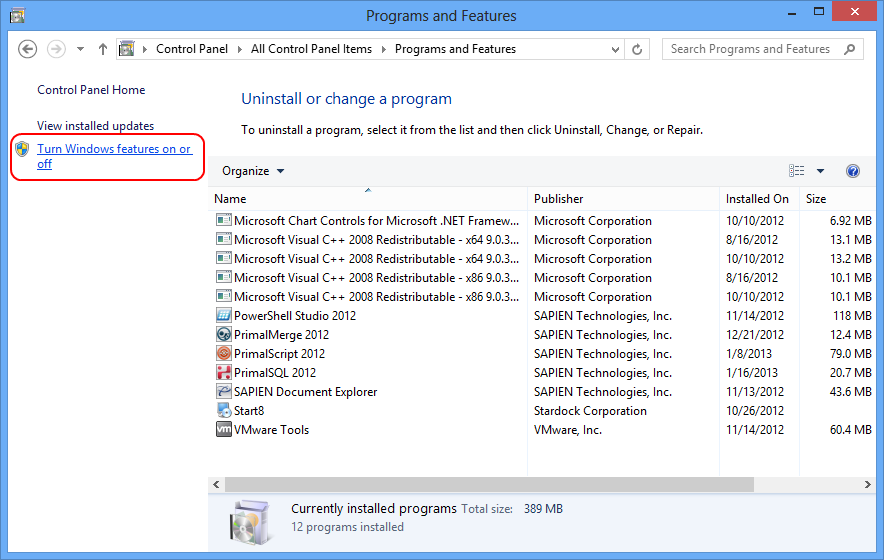Open the recent locations dropdown arrow
Viewport: 884px width, 560px height.
coord(81,49)
